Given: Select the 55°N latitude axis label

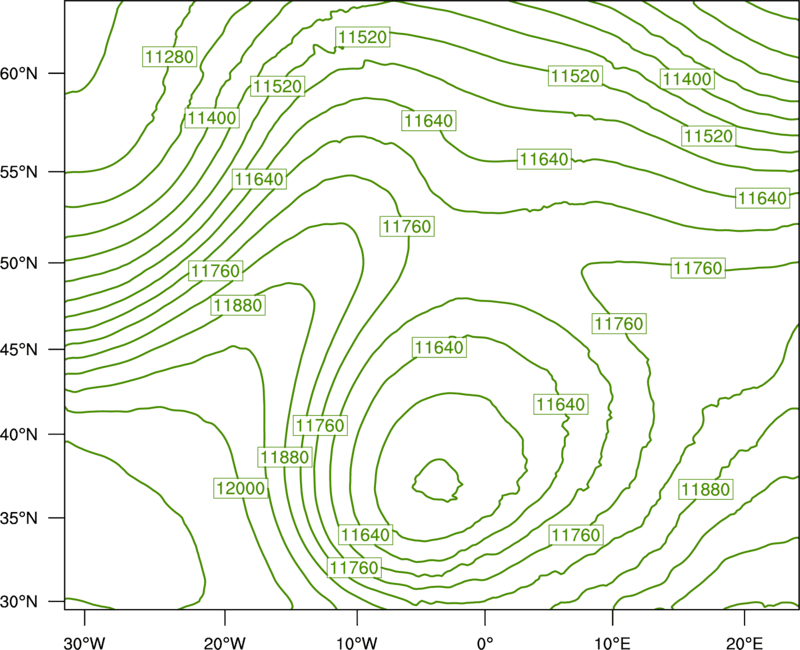Looking at the screenshot, I should click(19, 172).
